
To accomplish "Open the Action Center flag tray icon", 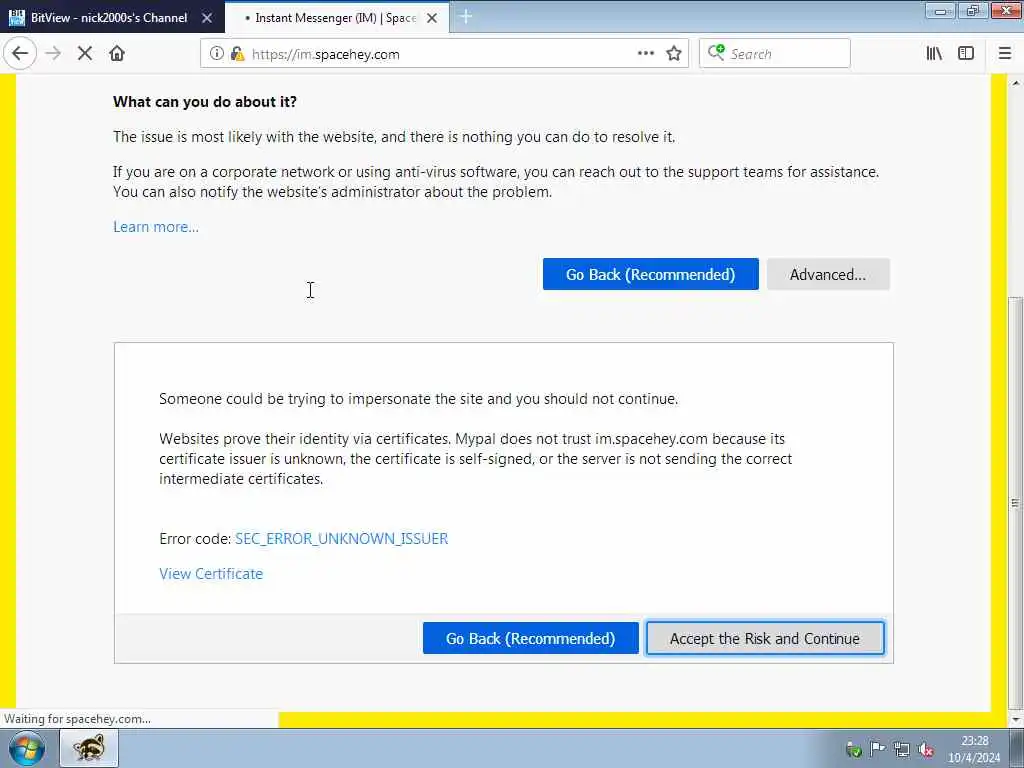I will [877, 749].
